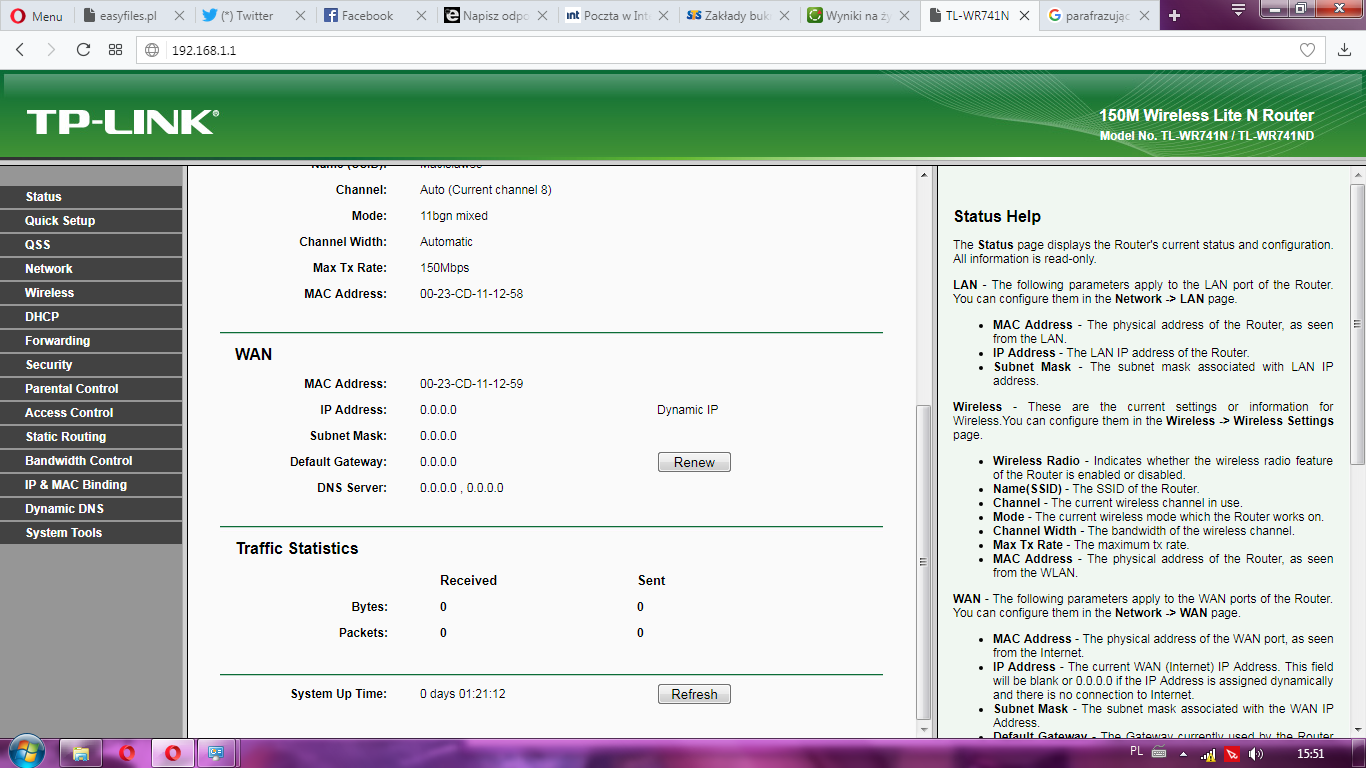
Task: Open a new tab with plus
Action: tap(1174, 15)
